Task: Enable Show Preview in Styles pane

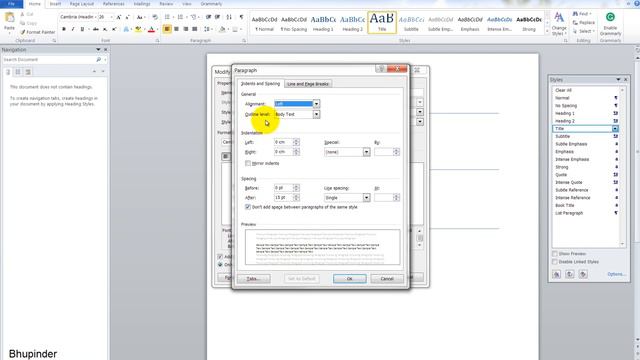Action: pyautogui.click(x=555, y=254)
